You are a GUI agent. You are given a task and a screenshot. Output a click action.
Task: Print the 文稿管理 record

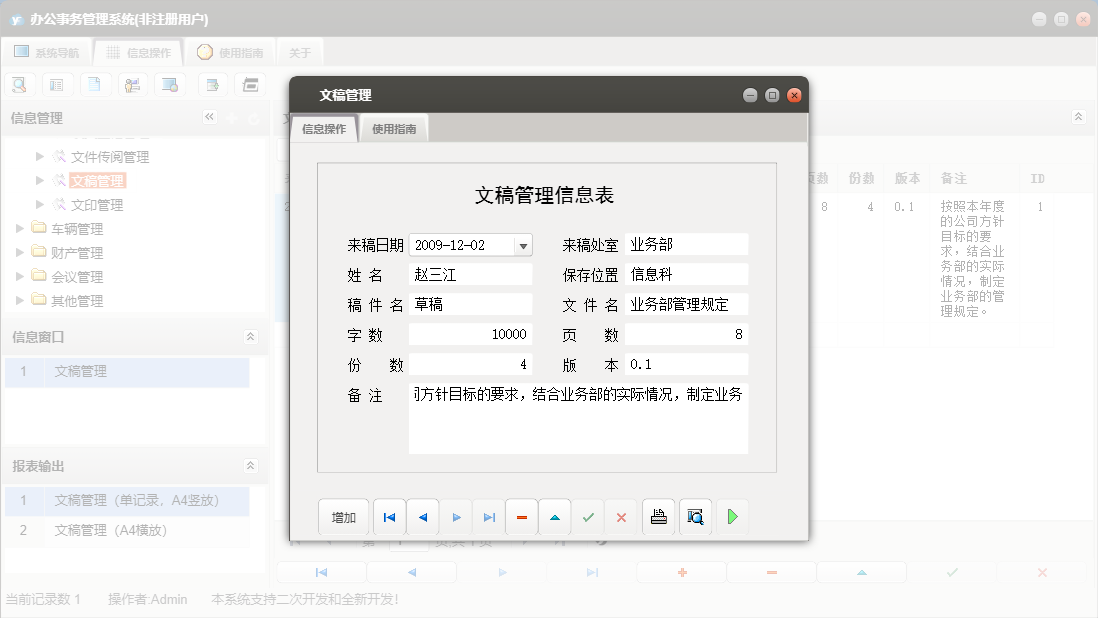tap(658, 516)
